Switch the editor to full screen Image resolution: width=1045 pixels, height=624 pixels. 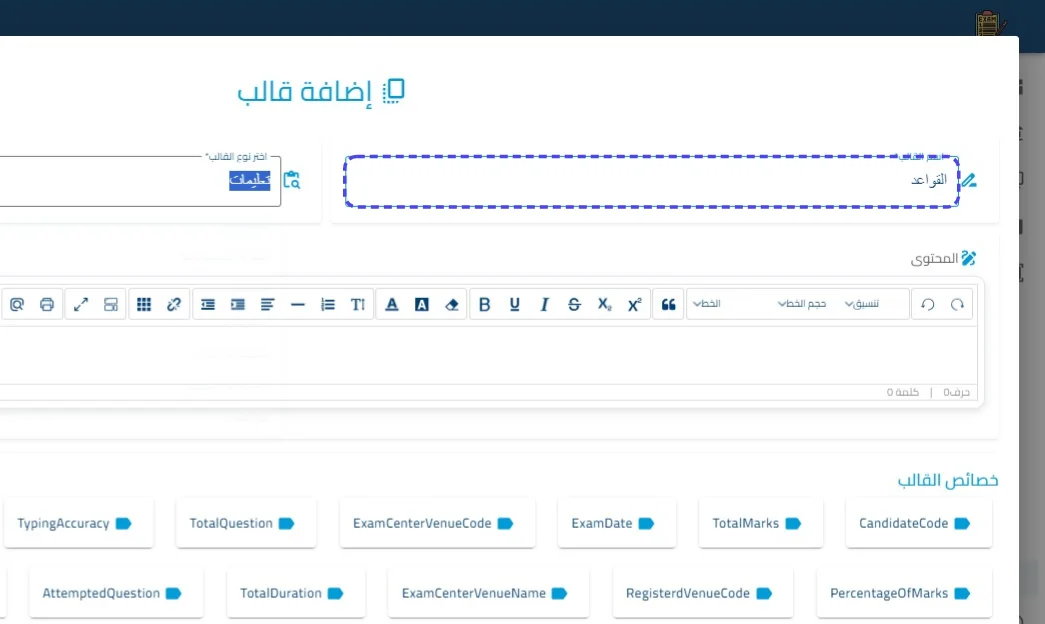pos(81,305)
